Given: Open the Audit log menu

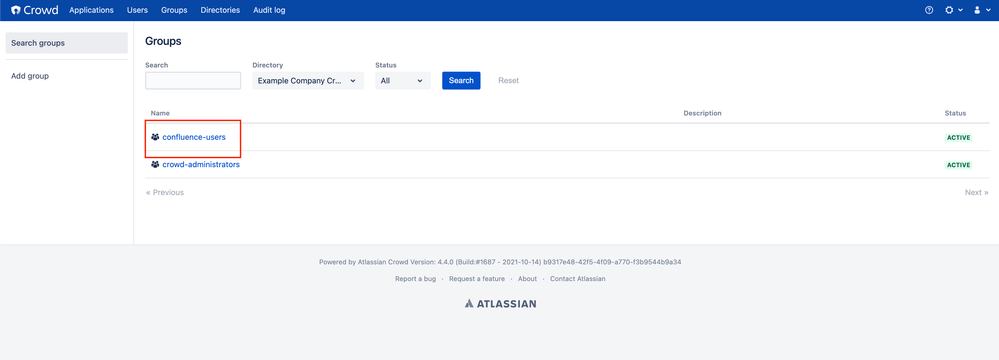Looking at the screenshot, I should click(x=269, y=10).
